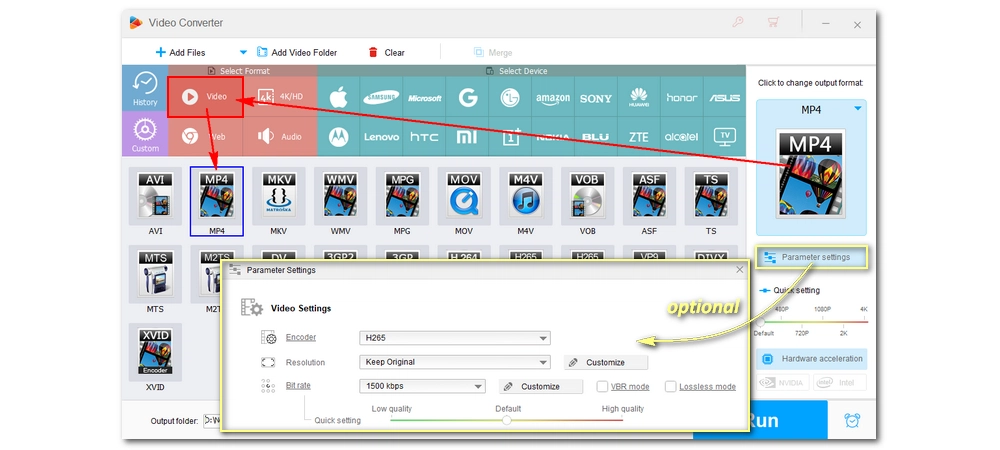Clear the file list
This screenshot has height=450, width=1000.
pos(386,52)
